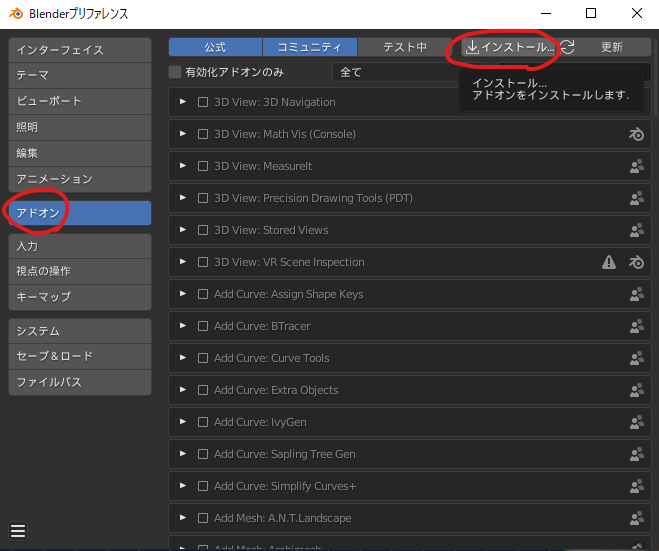
Task: Enable the IvyGen add-on checkbox
Action: click(203, 422)
